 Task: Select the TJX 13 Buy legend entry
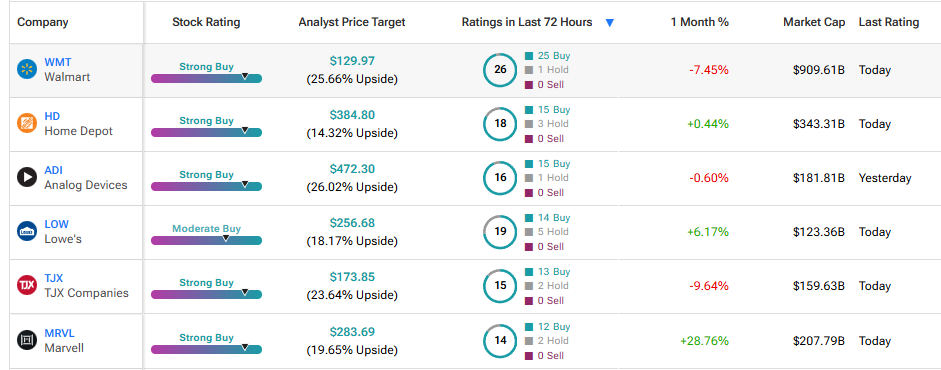click(x=547, y=272)
